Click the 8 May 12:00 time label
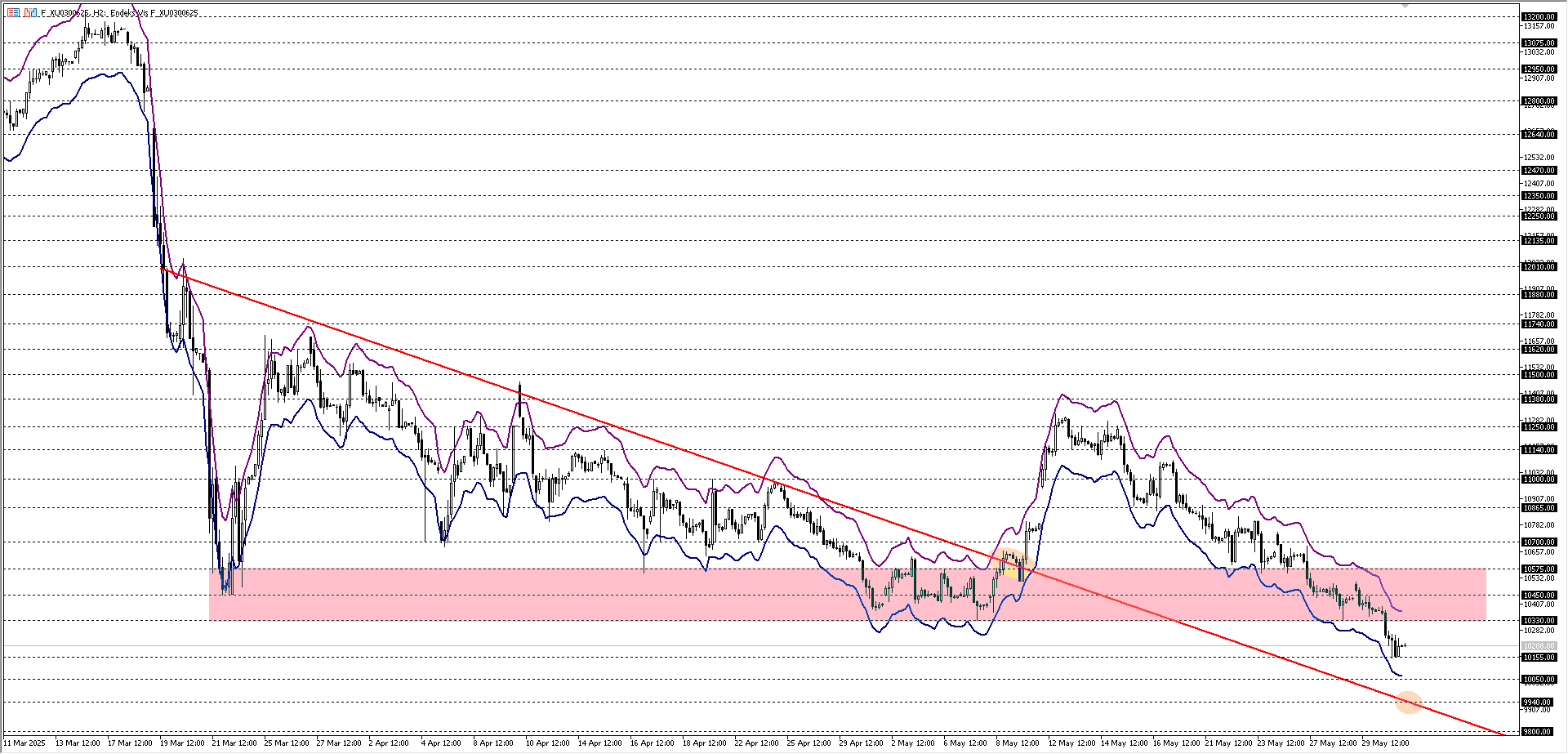Screen dimensions: 1568x754 point(1018,743)
